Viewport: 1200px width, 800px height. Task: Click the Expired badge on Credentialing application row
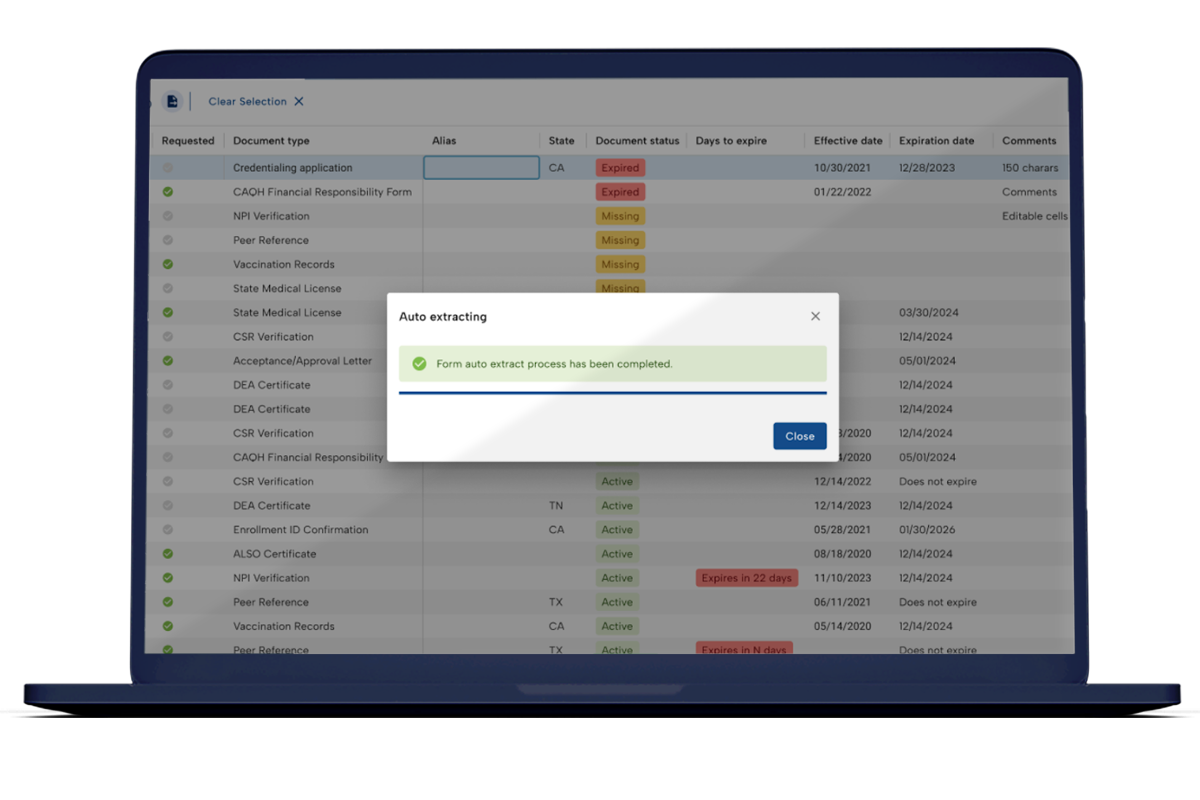click(x=620, y=168)
